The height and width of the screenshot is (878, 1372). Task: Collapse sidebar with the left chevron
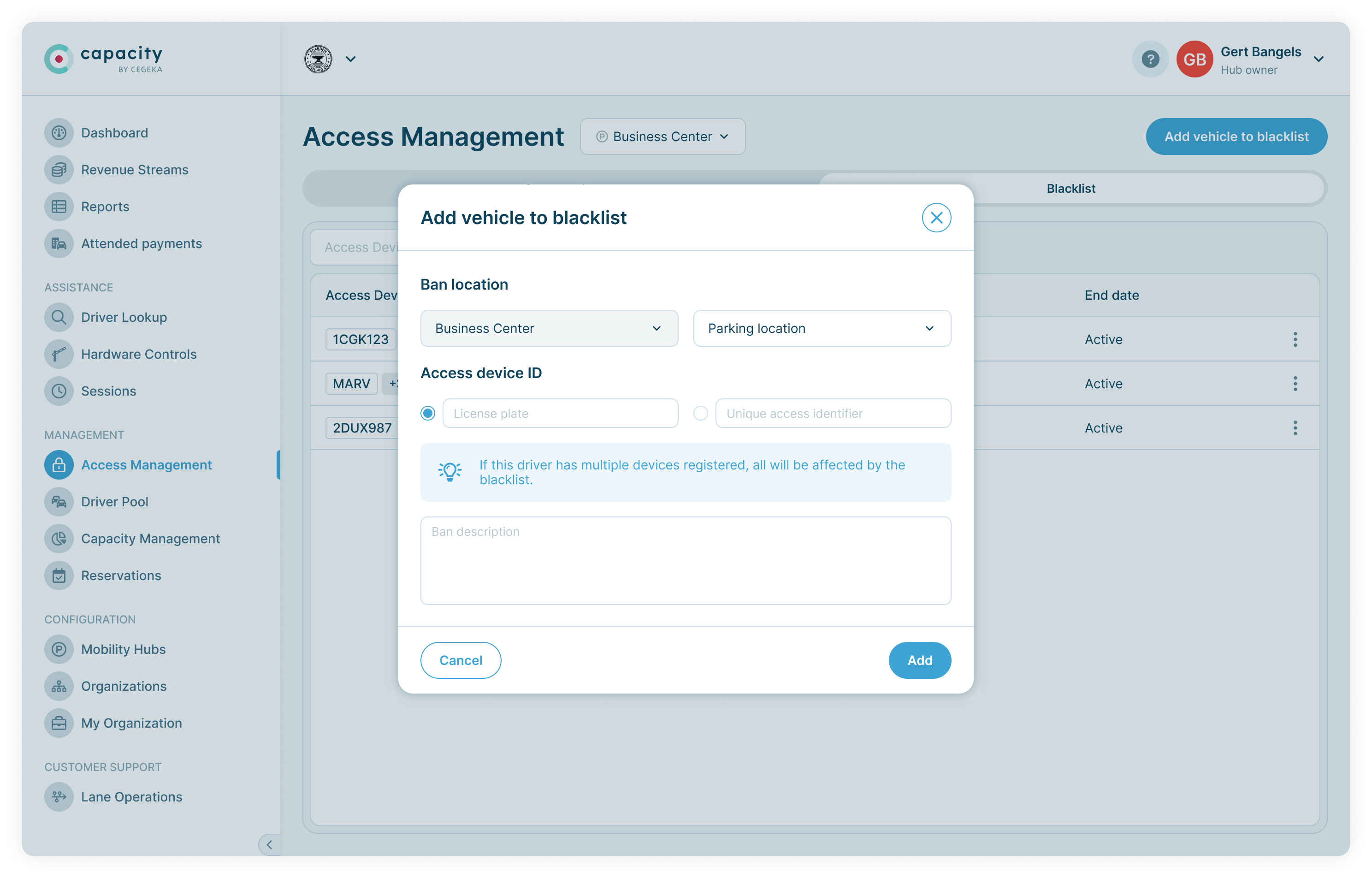click(269, 844)
